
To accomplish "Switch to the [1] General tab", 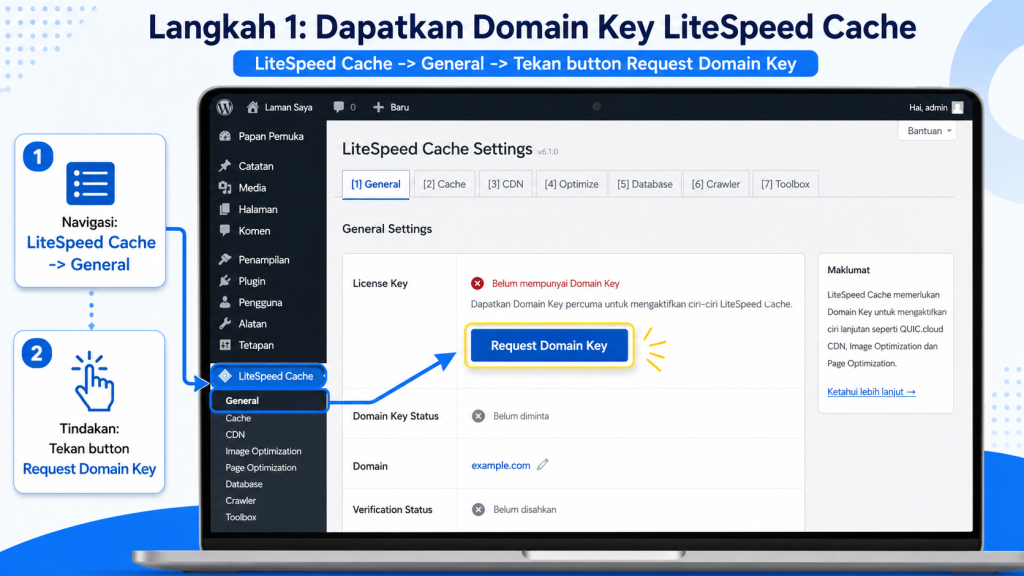I will pos(376,184).
